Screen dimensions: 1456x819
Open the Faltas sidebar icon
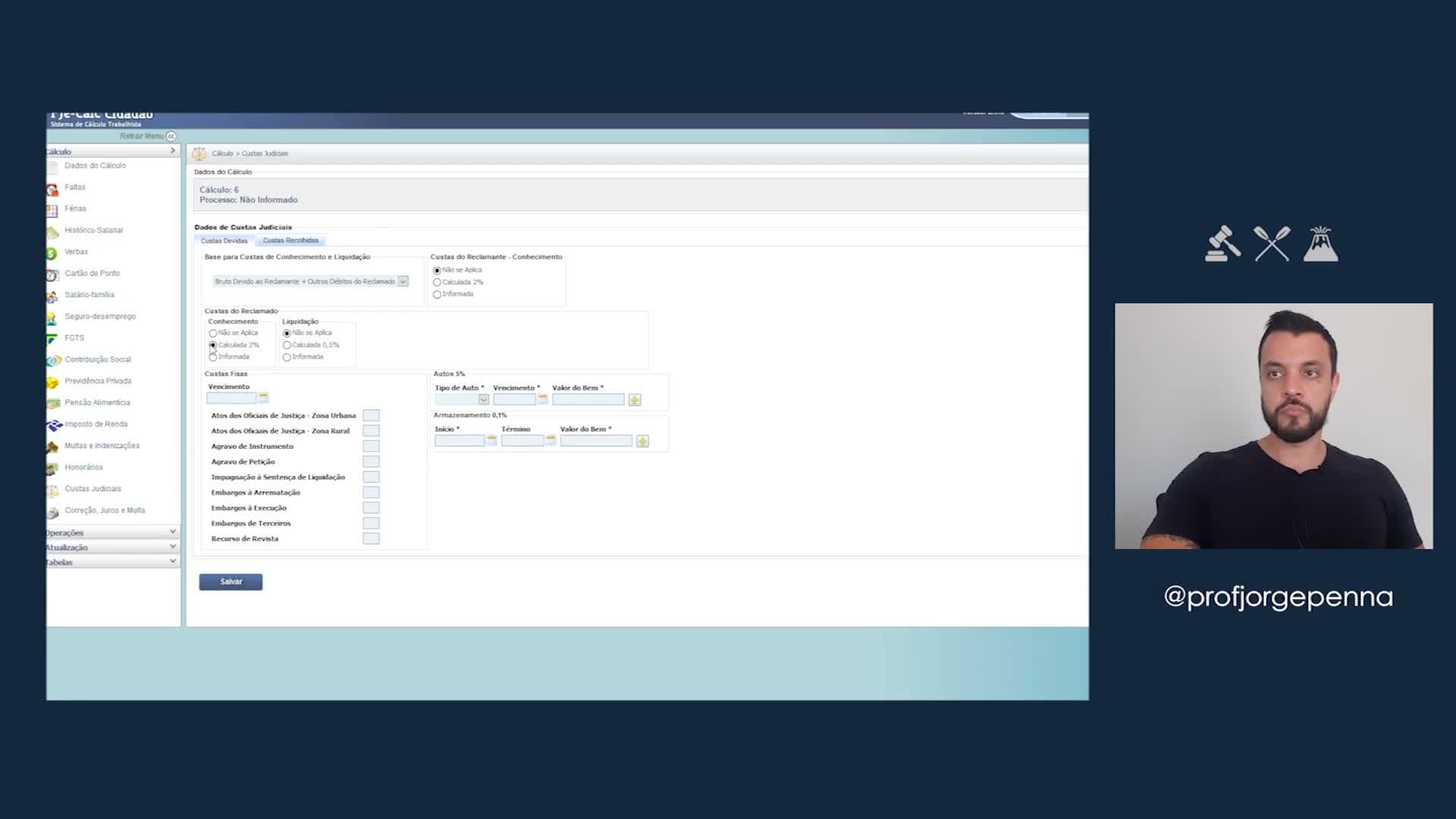pyautogui.click(x=52, y=189)
